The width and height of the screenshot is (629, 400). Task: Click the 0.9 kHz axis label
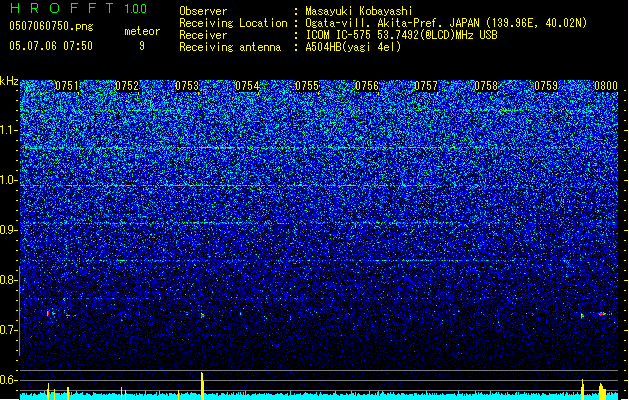[8, 230]
